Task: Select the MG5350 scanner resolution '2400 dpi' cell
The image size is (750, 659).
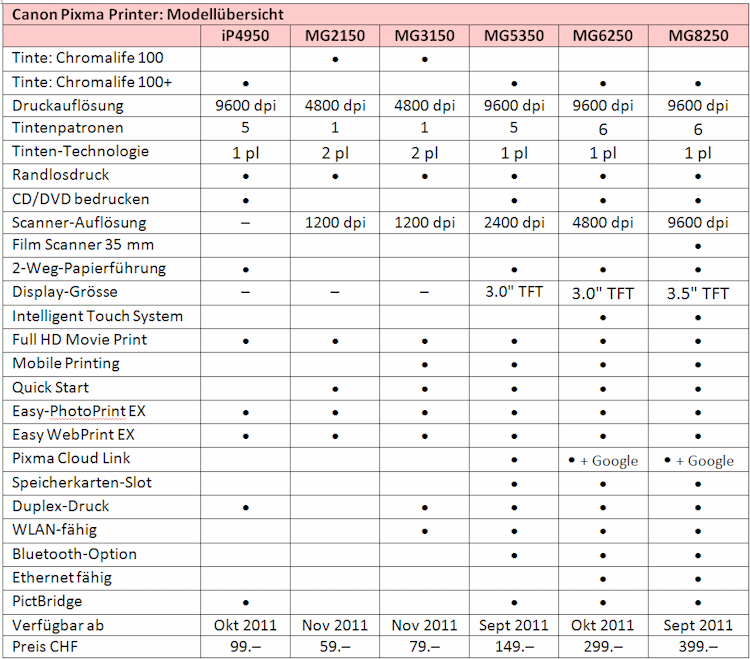Action: coord(514,223)
